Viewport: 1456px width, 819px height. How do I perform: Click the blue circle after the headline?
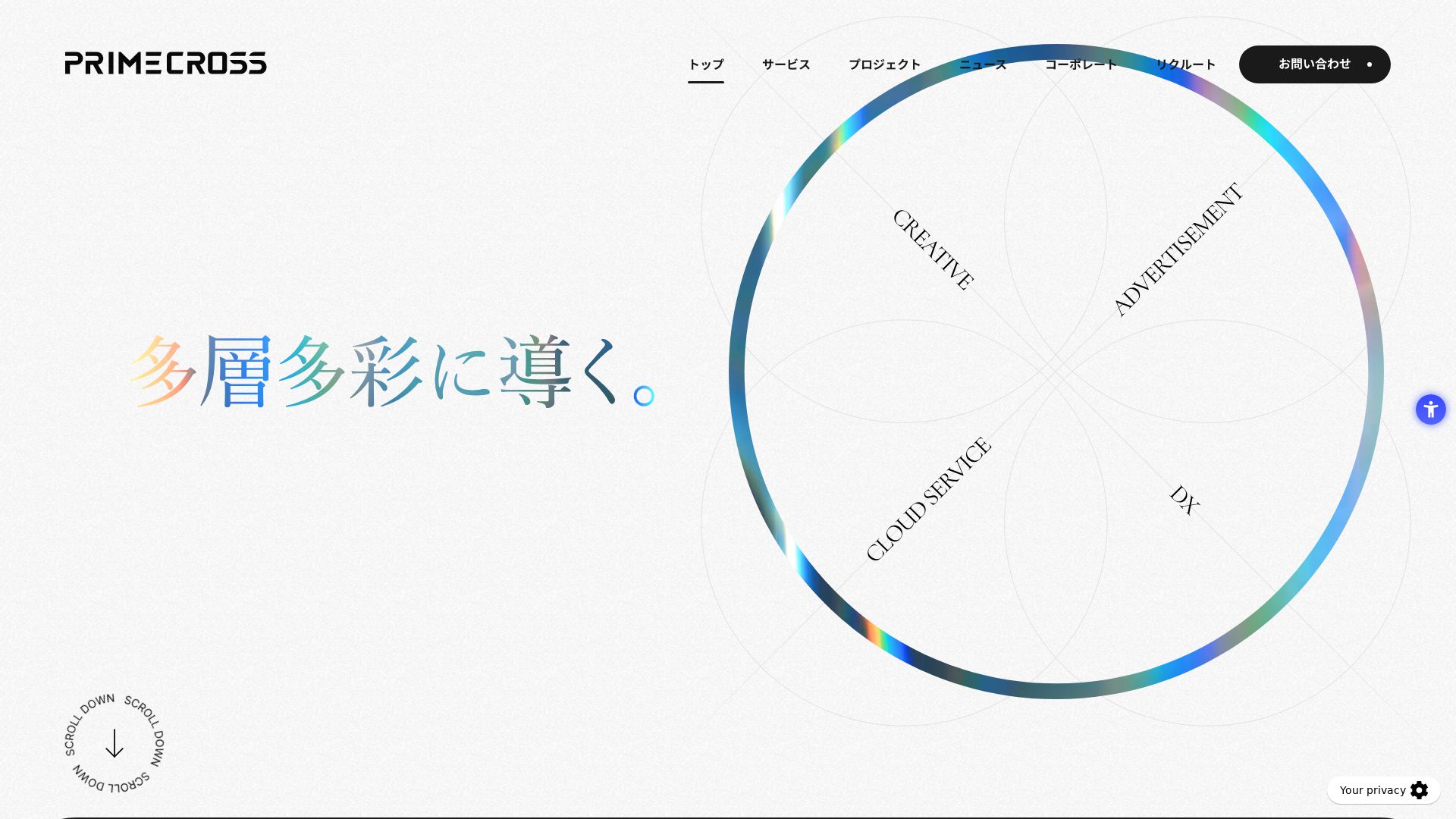tap(644, 396)
